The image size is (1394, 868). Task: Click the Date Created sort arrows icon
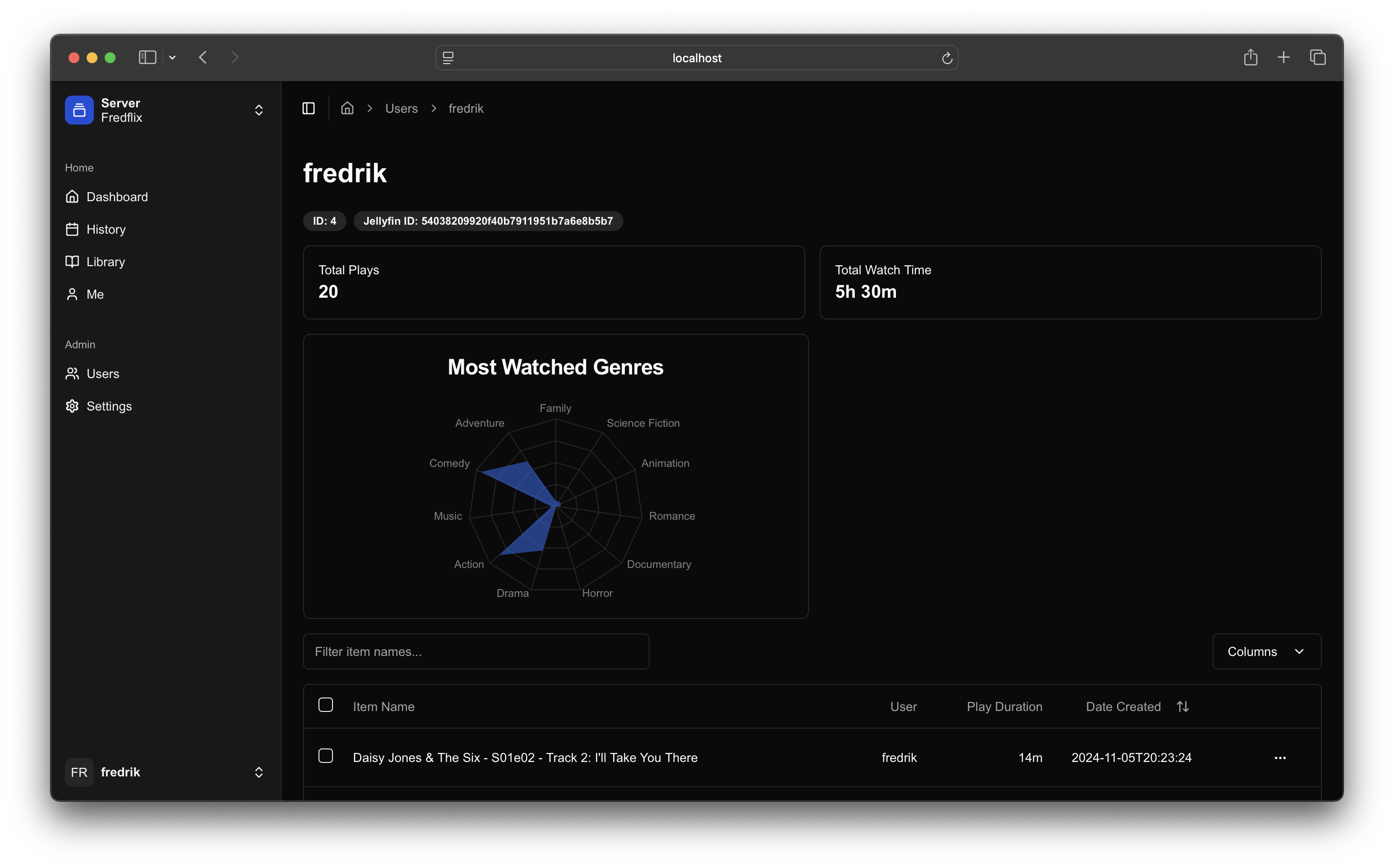pos(1183,706)
